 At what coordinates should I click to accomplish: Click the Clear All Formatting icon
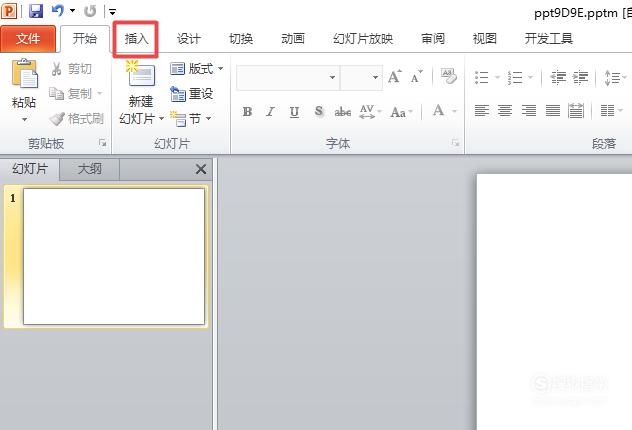[x=449, y=76]
